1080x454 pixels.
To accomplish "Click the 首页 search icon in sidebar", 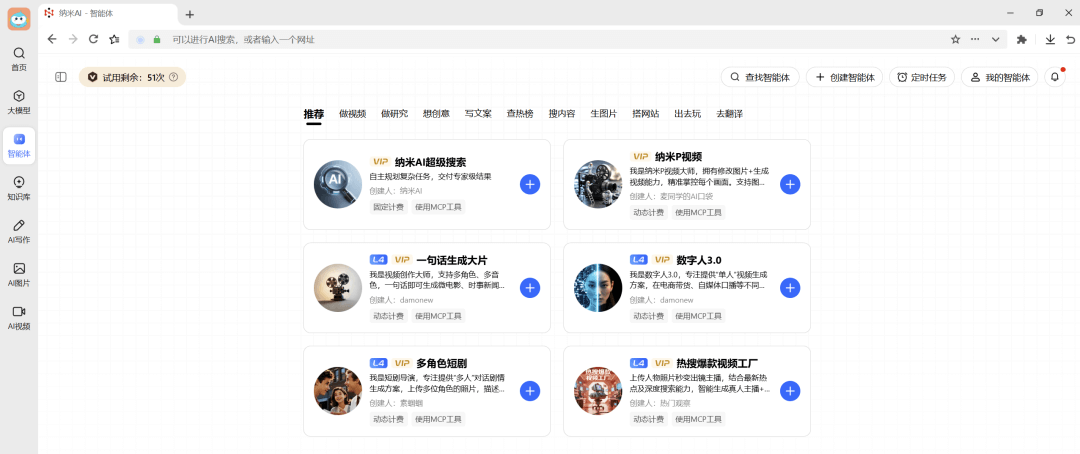I will [x=19, y=58].
